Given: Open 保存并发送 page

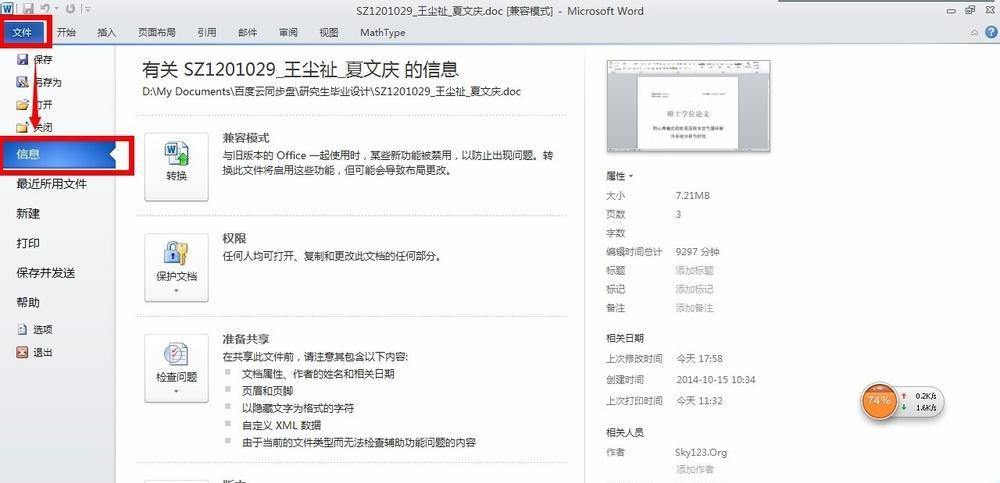Looking at the screenshot, I should (46, 273).
